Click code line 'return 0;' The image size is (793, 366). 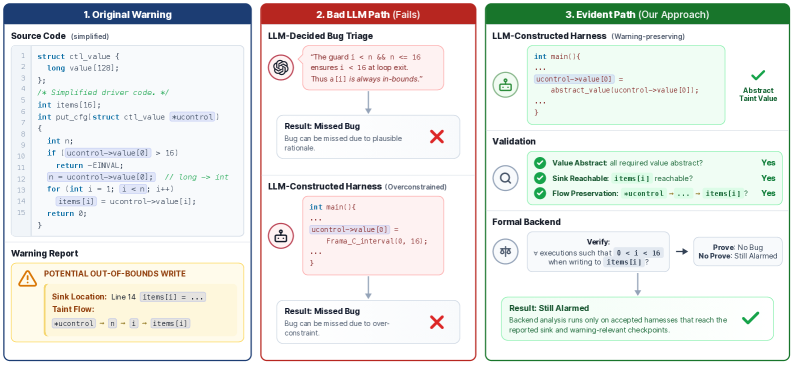click(x=67, y=213)
